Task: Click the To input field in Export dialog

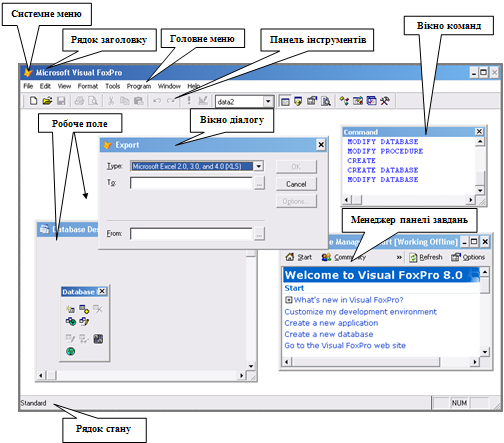Action: pos(191,183)
